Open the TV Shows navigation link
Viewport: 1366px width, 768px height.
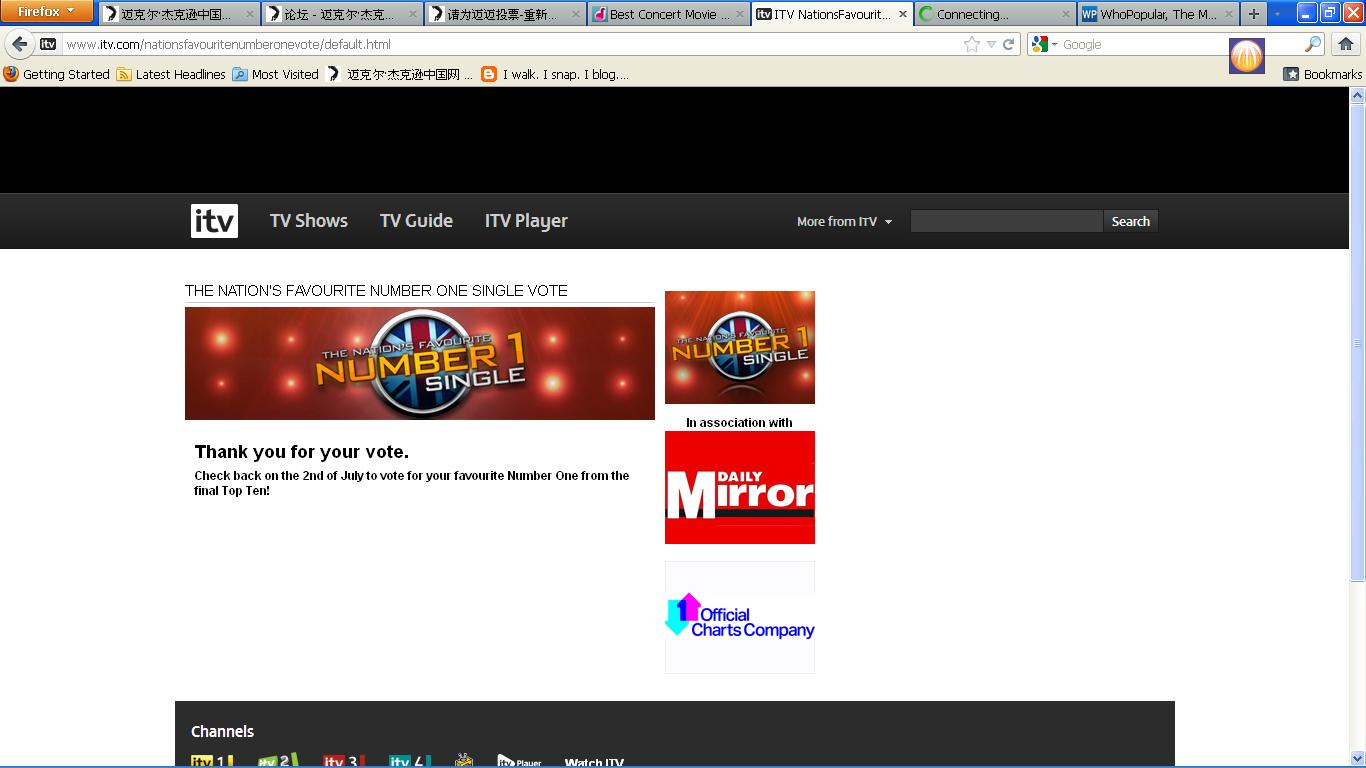coord(308,221)
